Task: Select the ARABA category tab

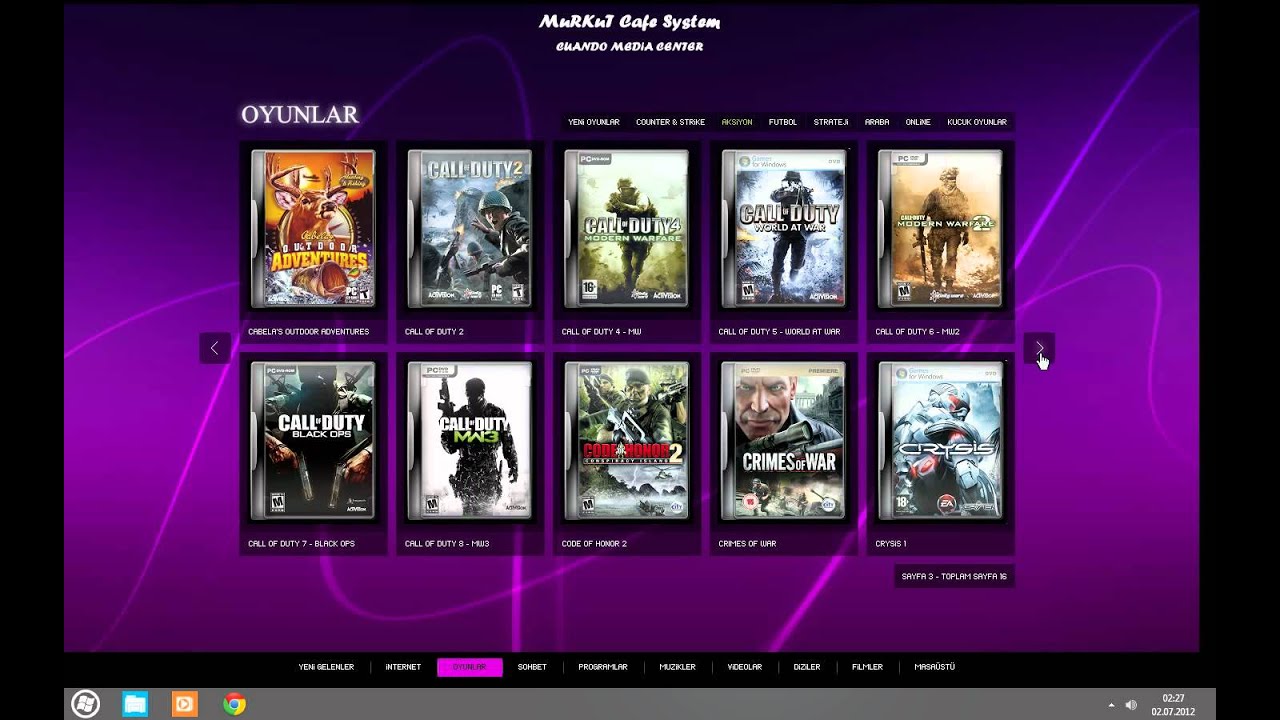Action: (877, 122)
